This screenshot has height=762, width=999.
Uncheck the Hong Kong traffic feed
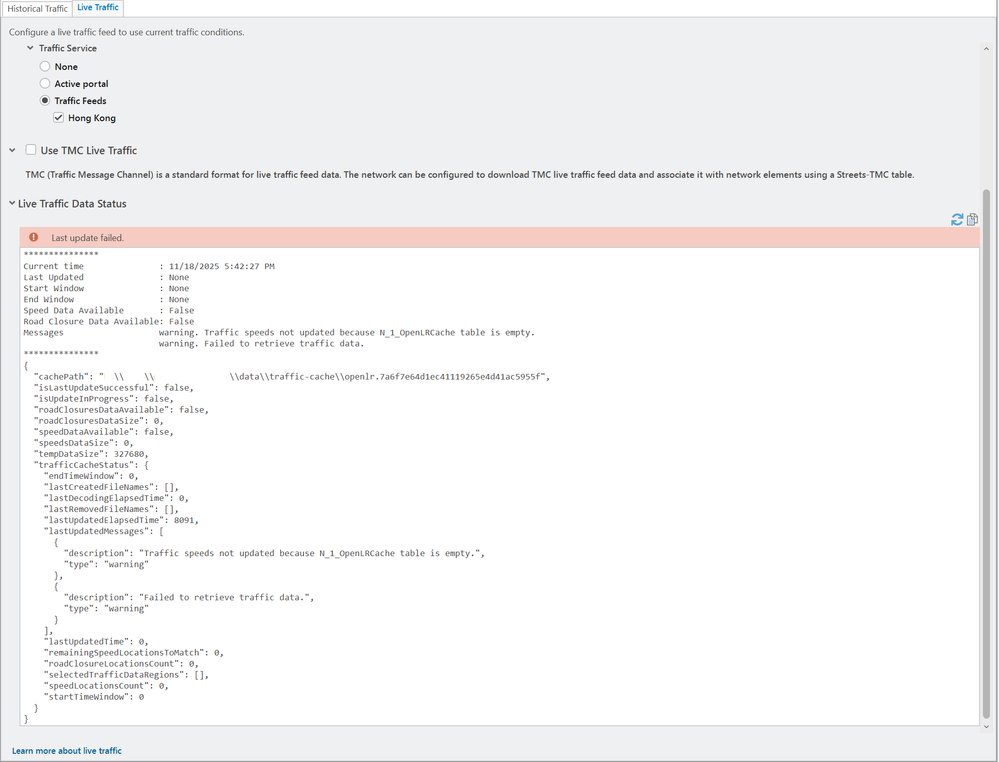point(59,117)
